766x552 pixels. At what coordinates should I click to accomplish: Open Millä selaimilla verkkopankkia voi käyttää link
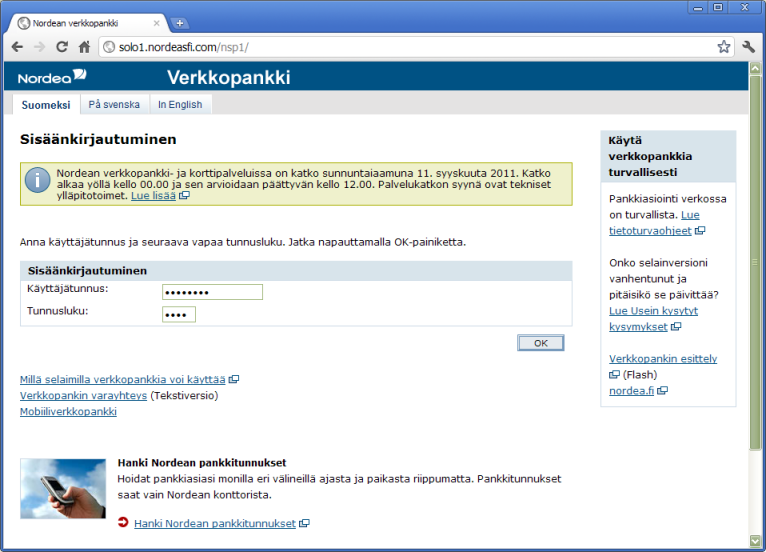tap(123, 379)
